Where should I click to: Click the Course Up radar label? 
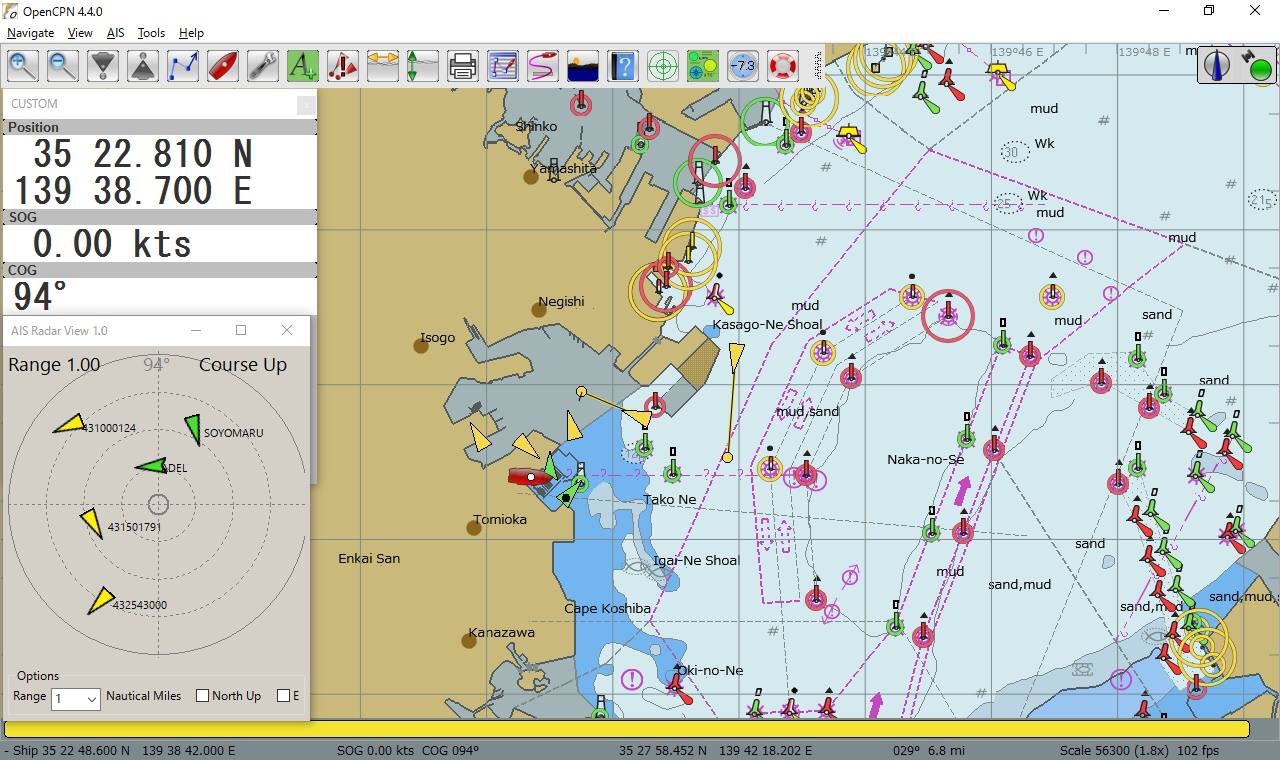point(243,365)
